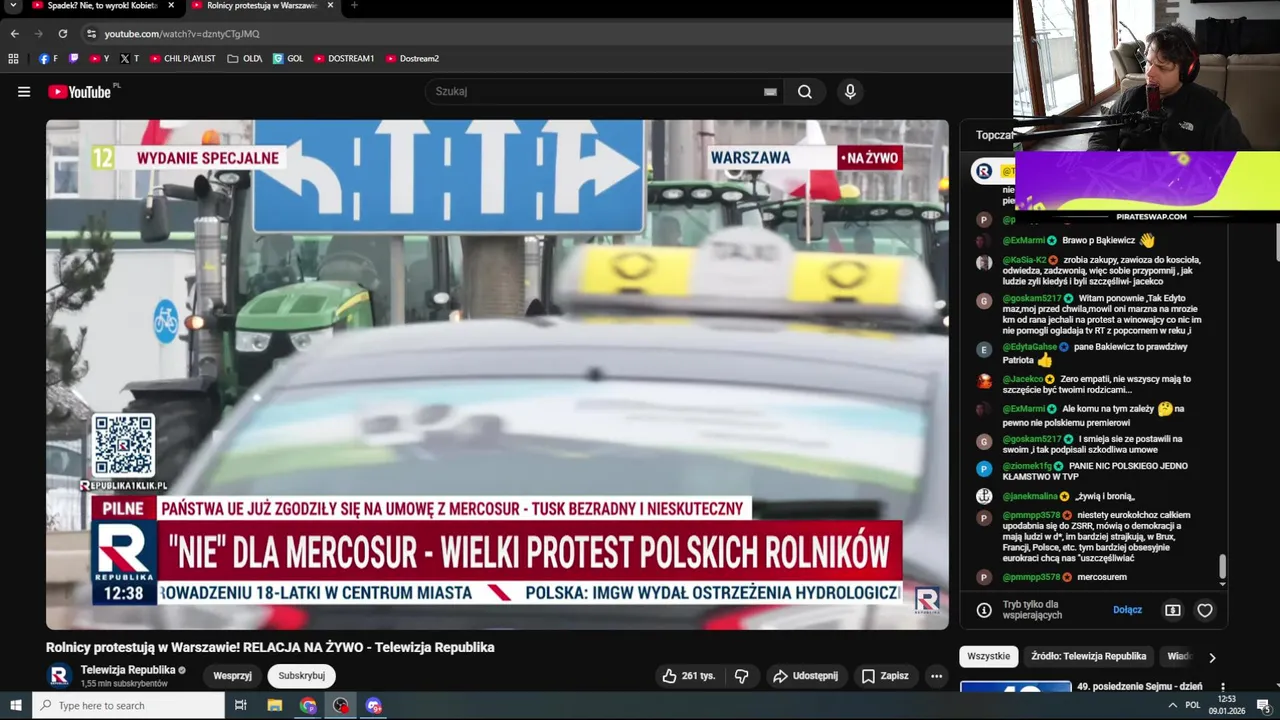This screenshot has height=720, width=1280.
Task: Open the Telewizja Republika channel name link
Action: pyautogui.click(x=128, y=670)
